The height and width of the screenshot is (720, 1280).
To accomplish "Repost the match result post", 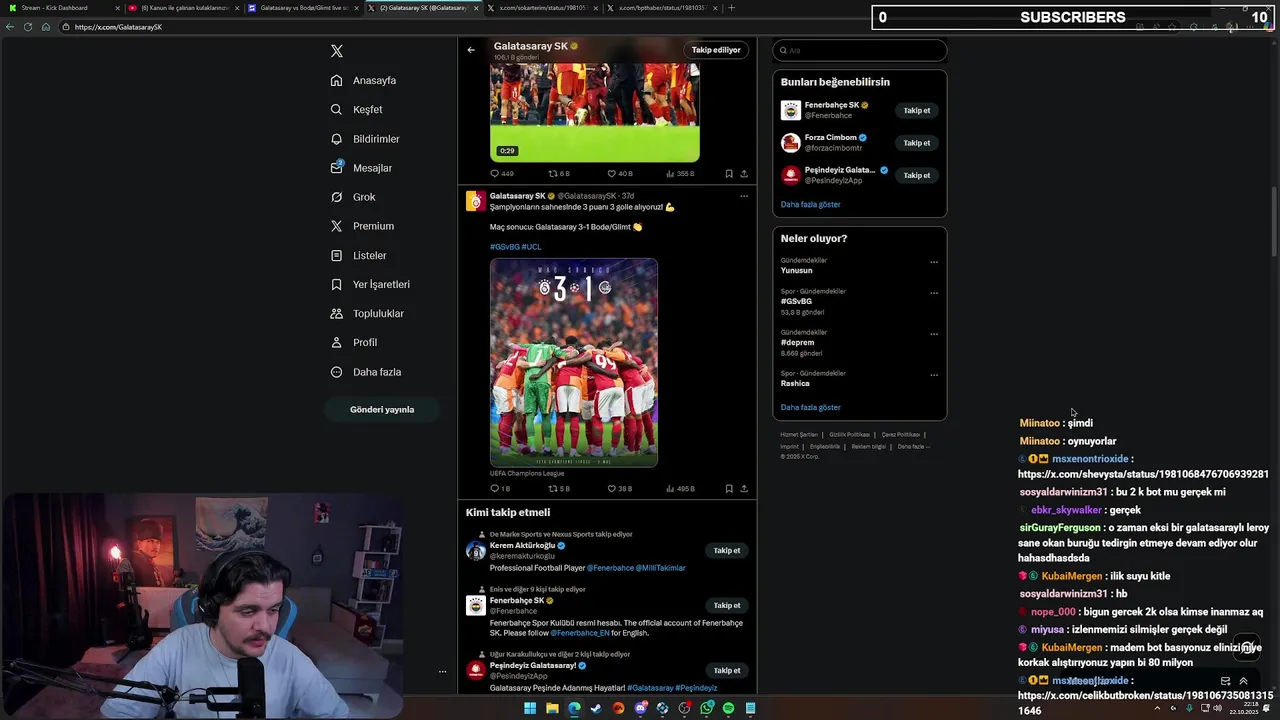I will click(553, 489).
